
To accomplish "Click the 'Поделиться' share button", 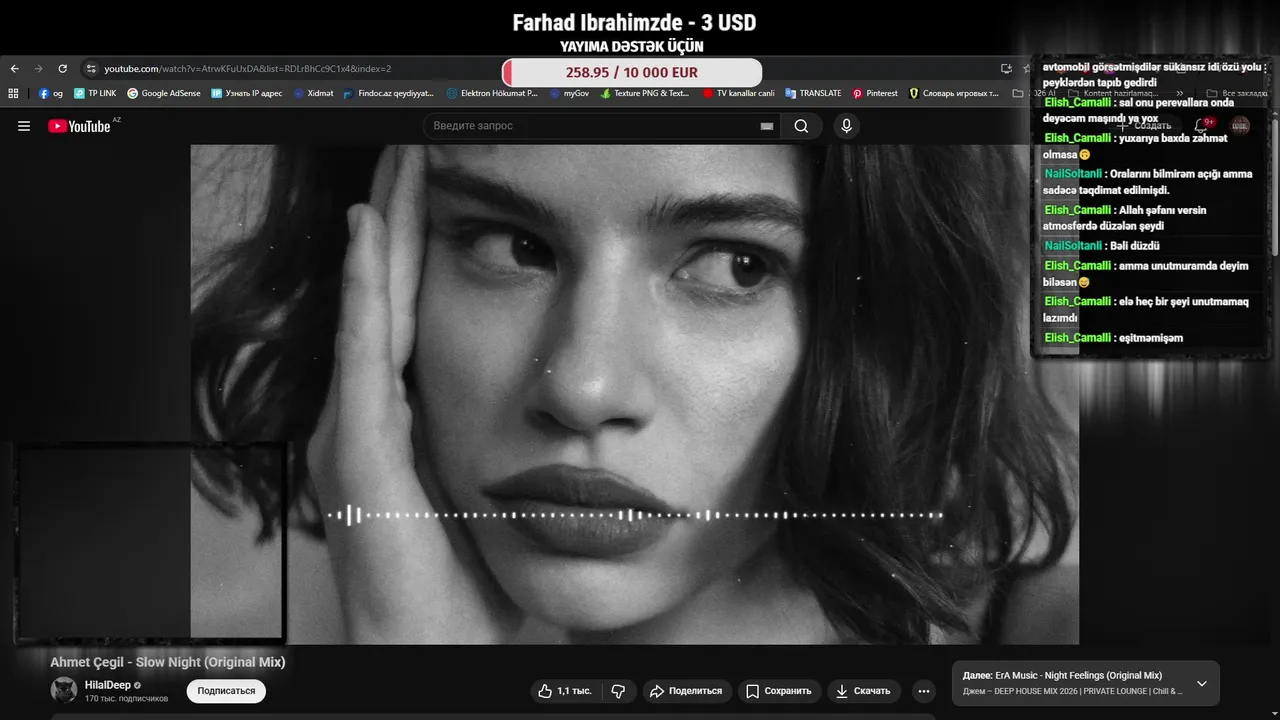I will pyautogui.click(x=685, y=691).
